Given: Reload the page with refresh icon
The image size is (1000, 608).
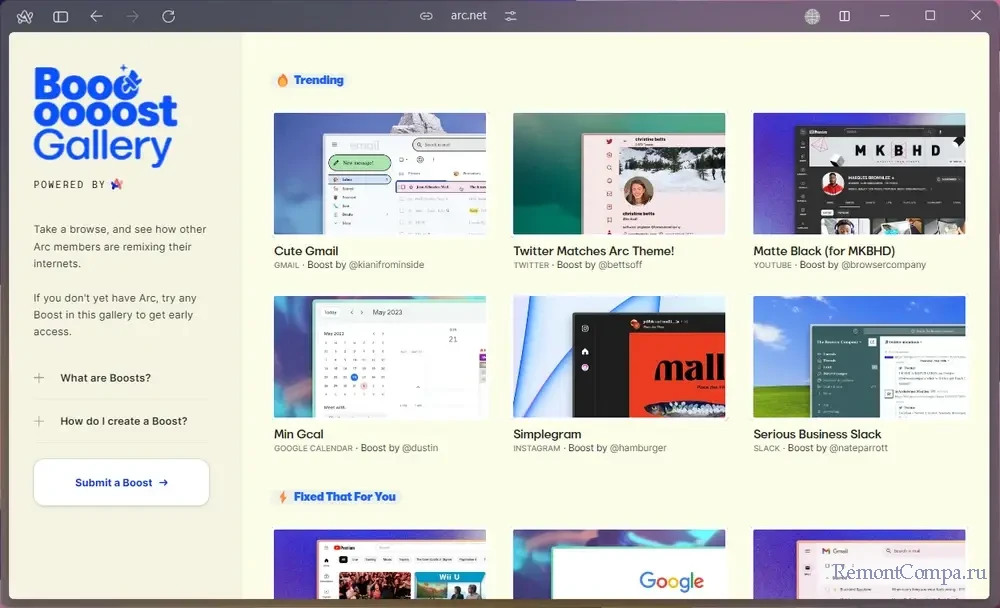Looking at the screenshot, I should (168, 17).
